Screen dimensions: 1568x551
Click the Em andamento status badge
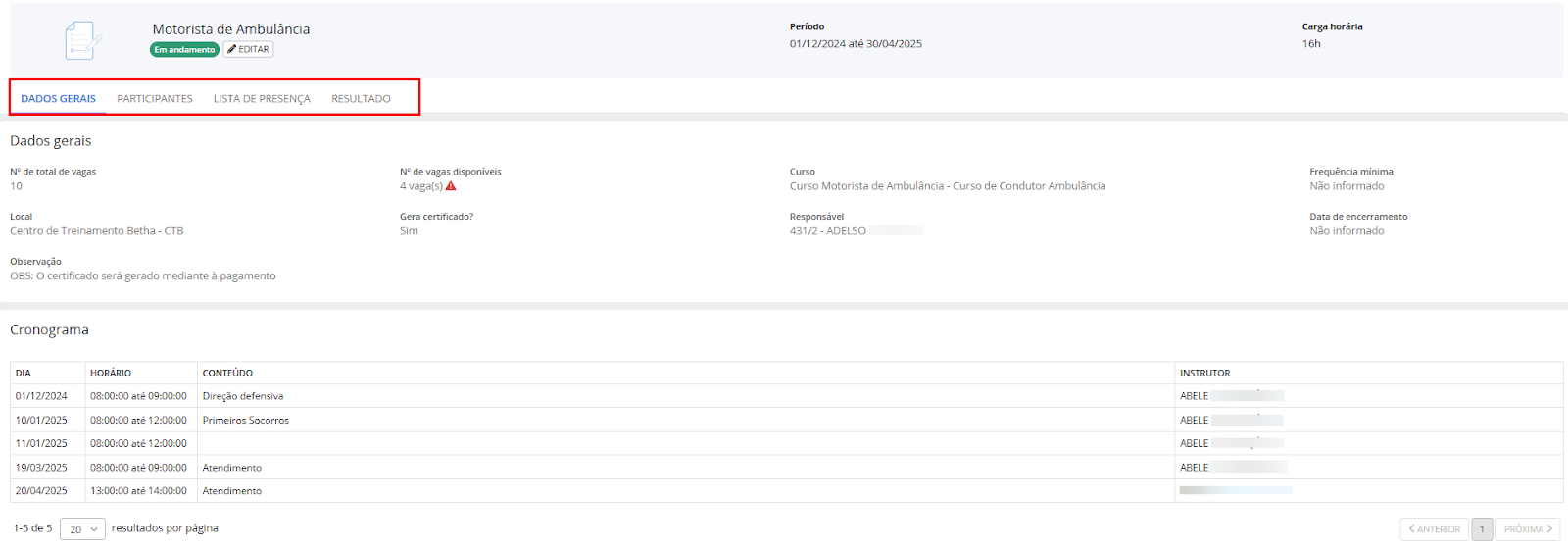184,50
